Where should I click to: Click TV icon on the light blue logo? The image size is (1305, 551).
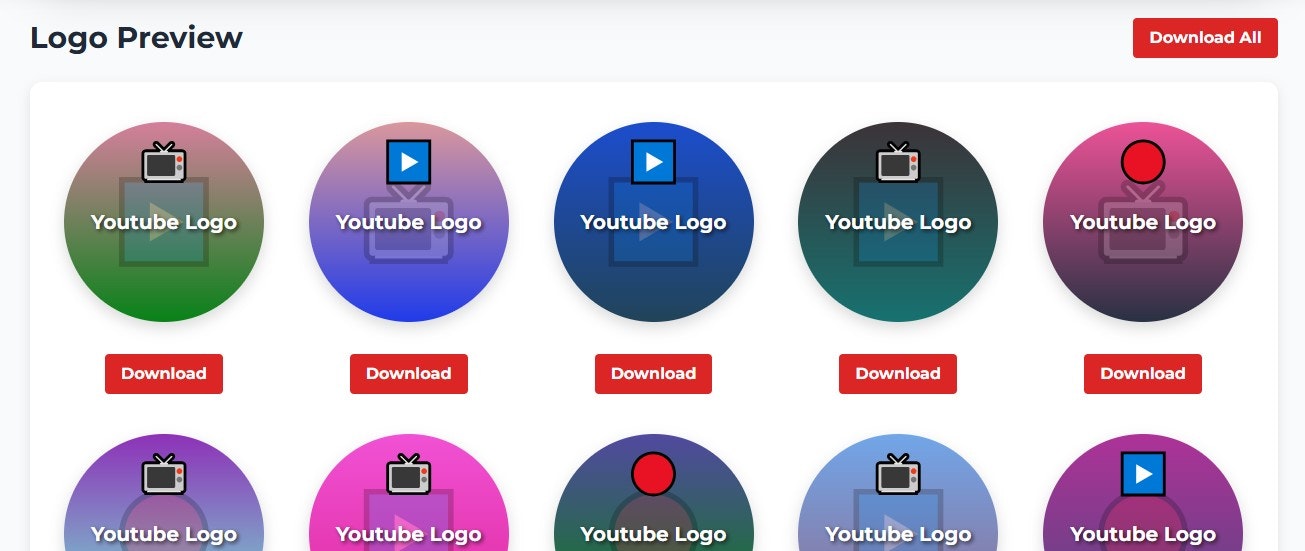[x=898, y=474]
